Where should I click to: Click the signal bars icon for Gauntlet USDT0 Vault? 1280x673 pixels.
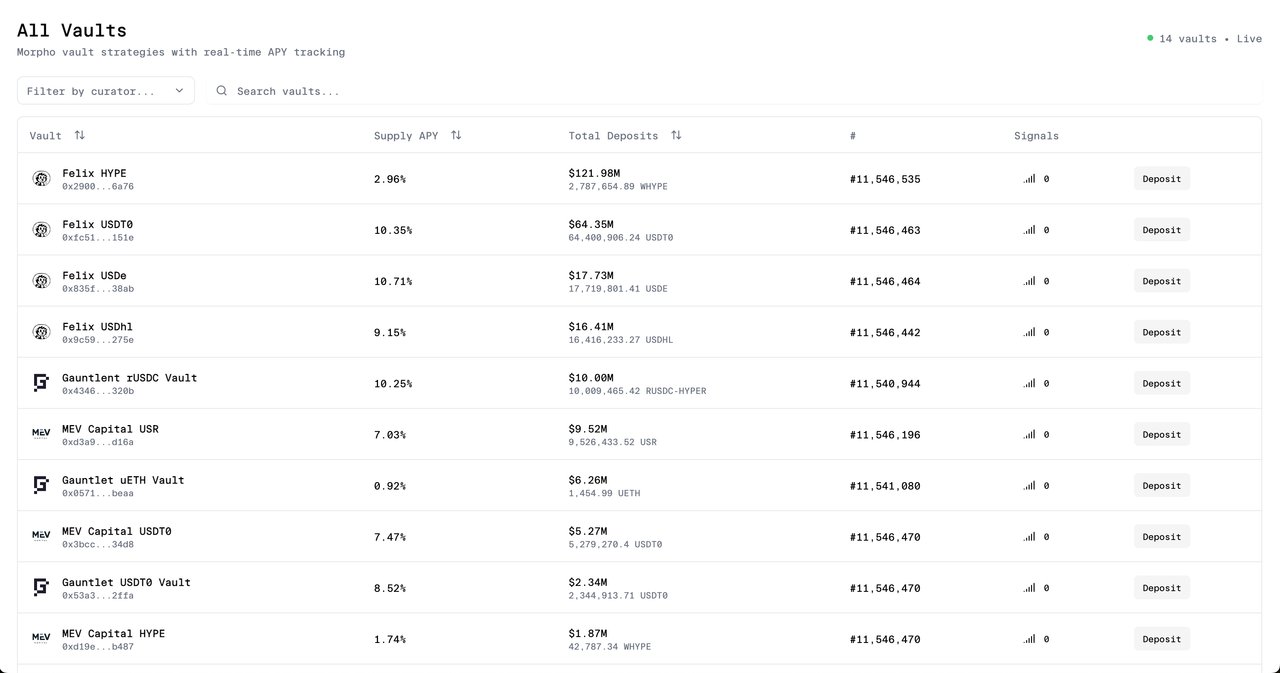pyautogui.click(x=1029, y=587)
